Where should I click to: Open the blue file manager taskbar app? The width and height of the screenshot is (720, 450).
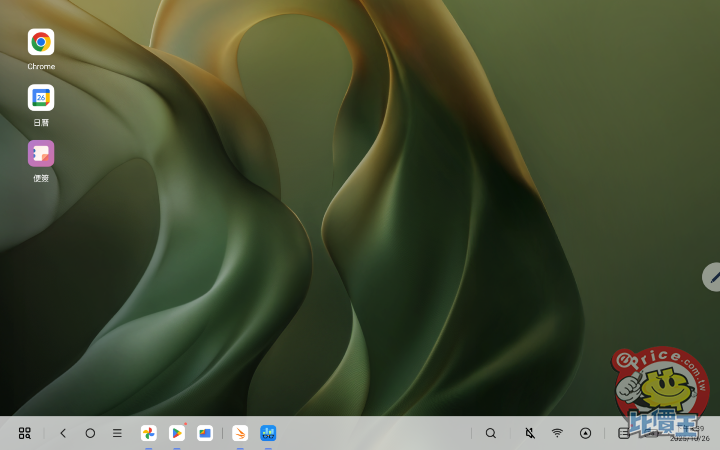[x=205, y=433]
